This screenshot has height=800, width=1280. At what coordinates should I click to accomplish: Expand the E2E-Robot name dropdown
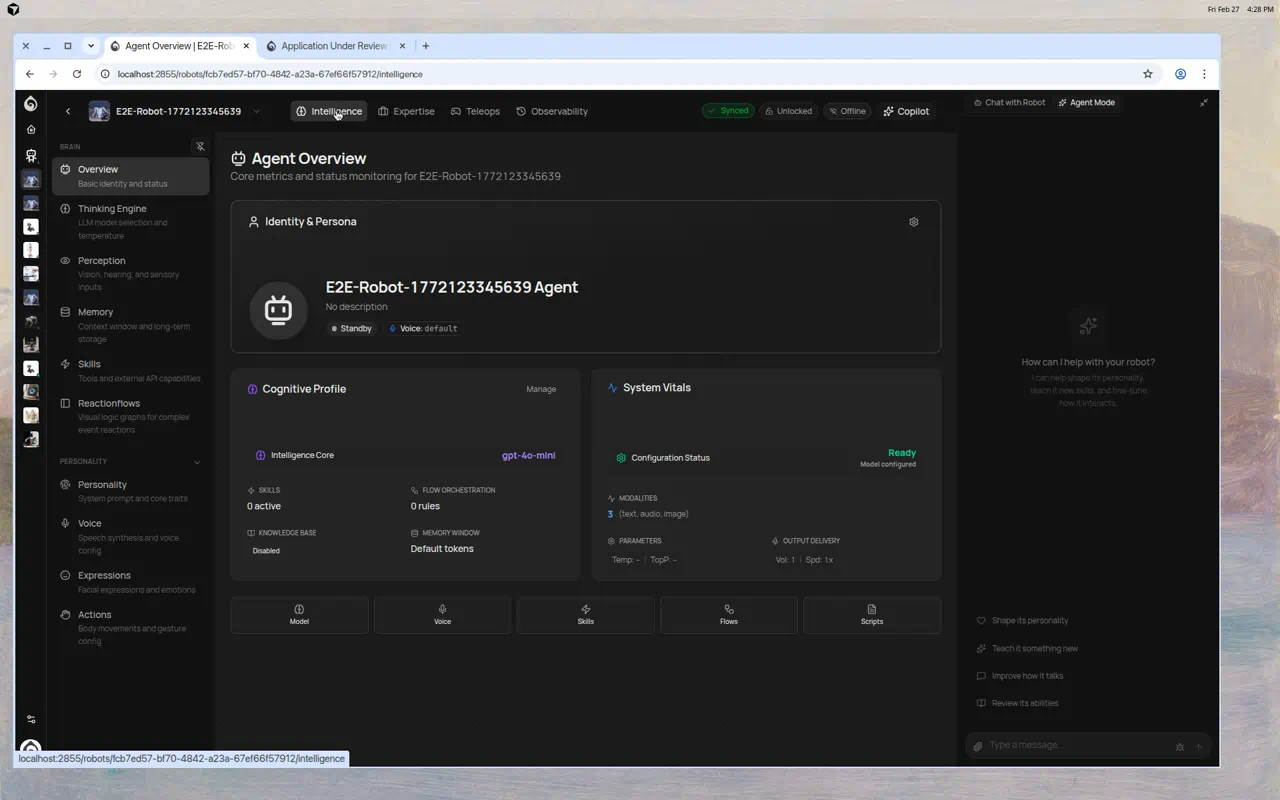click(x=256, y=112)
